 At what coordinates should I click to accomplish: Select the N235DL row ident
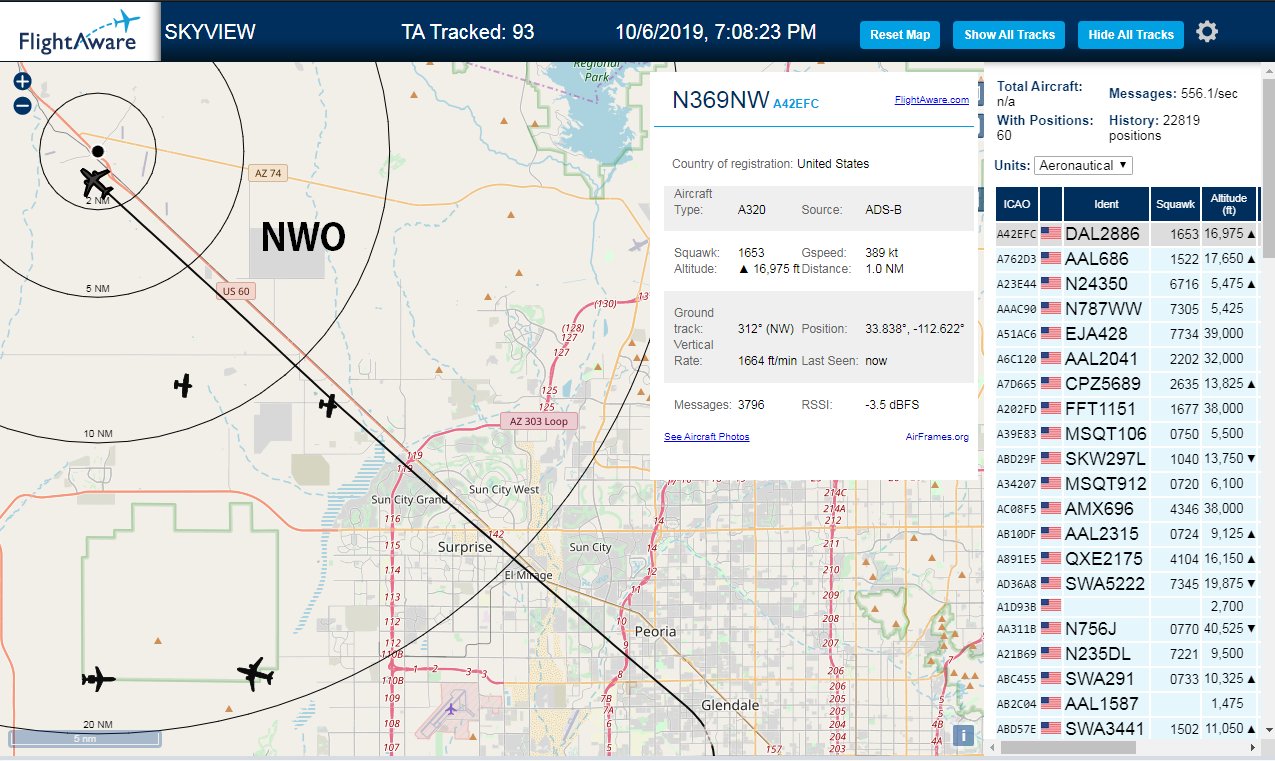coord(1096,654)
